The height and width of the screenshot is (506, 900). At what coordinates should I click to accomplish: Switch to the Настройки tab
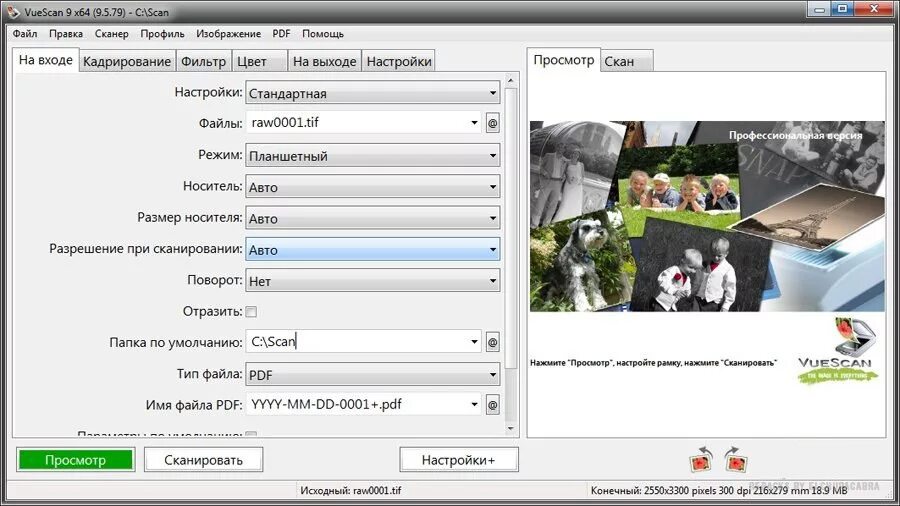(x=399, y=61)
